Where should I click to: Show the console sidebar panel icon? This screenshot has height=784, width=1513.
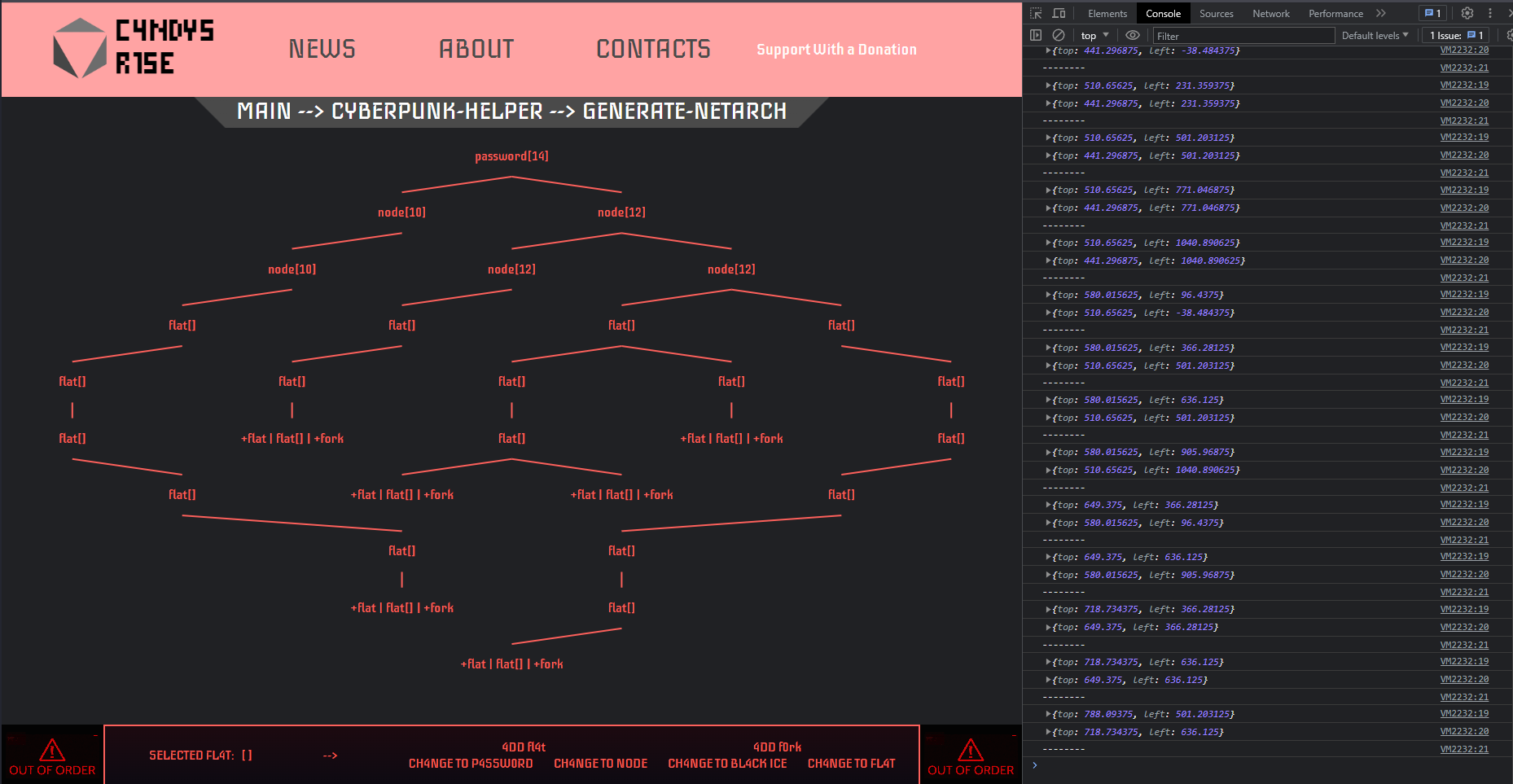[1036, 35]
